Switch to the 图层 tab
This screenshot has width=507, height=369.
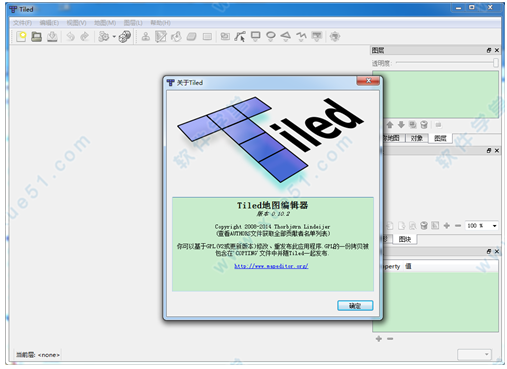(x=440, y=138)
